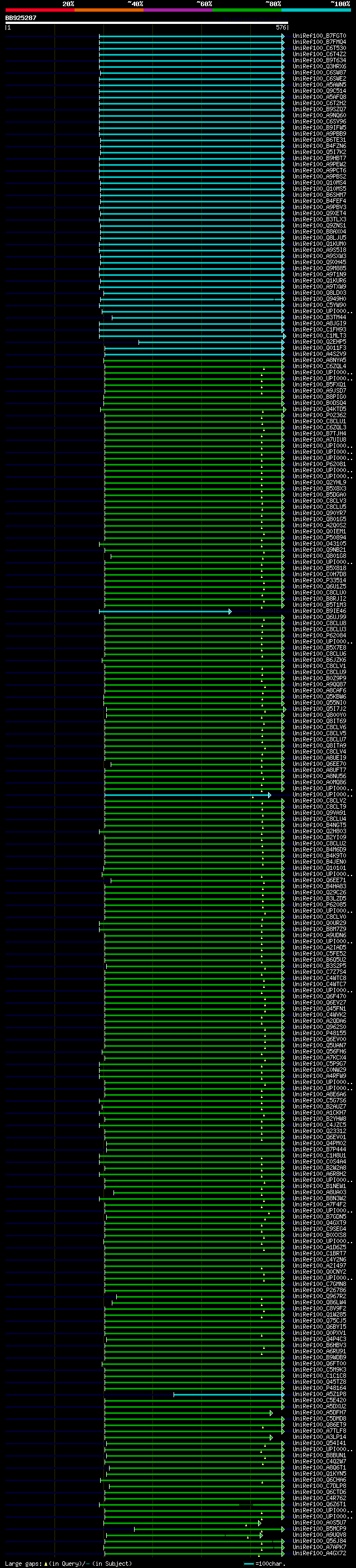Screen dimensions: 356x1568
Task: Select UniRef100_Q2YHL9 label
Action: (x=319, y=483)
